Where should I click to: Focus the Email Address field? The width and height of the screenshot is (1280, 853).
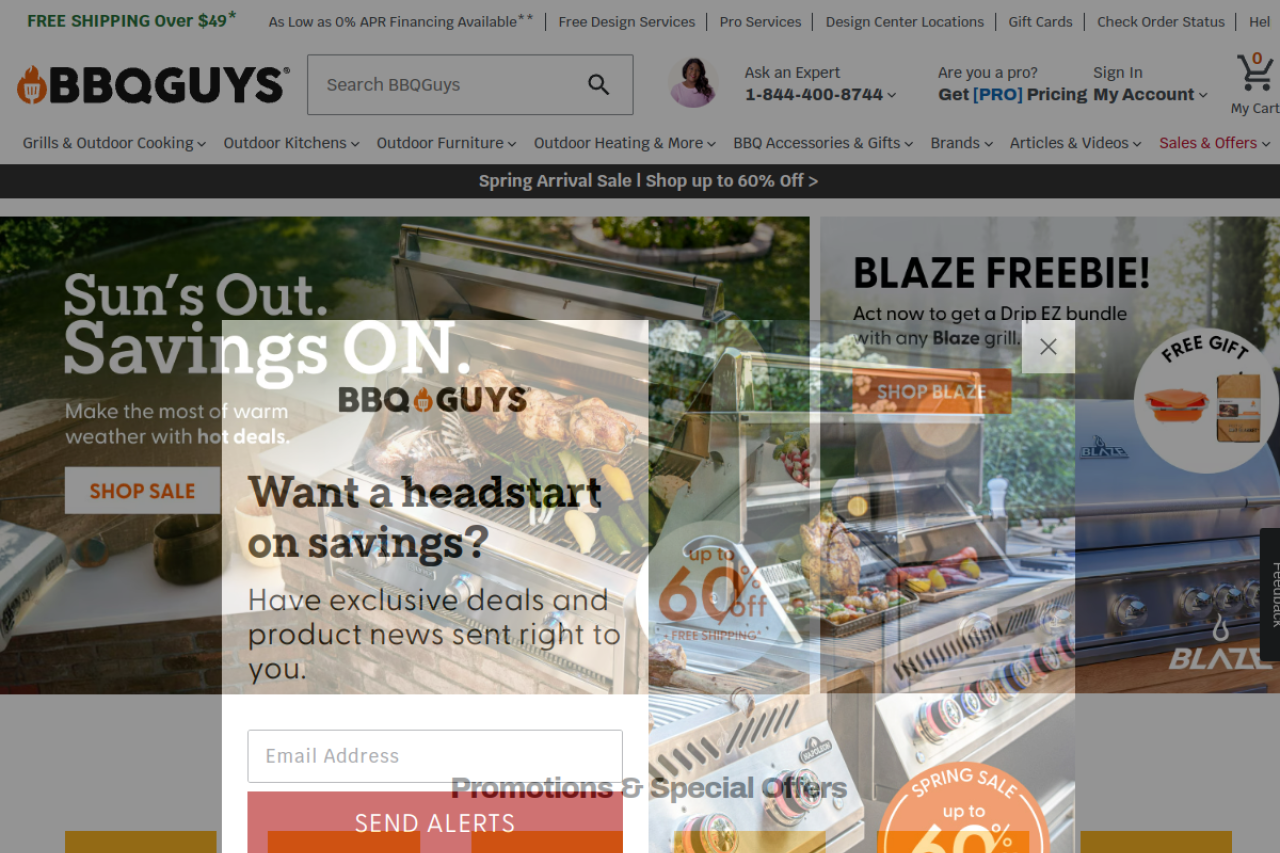tap(435, 756)
